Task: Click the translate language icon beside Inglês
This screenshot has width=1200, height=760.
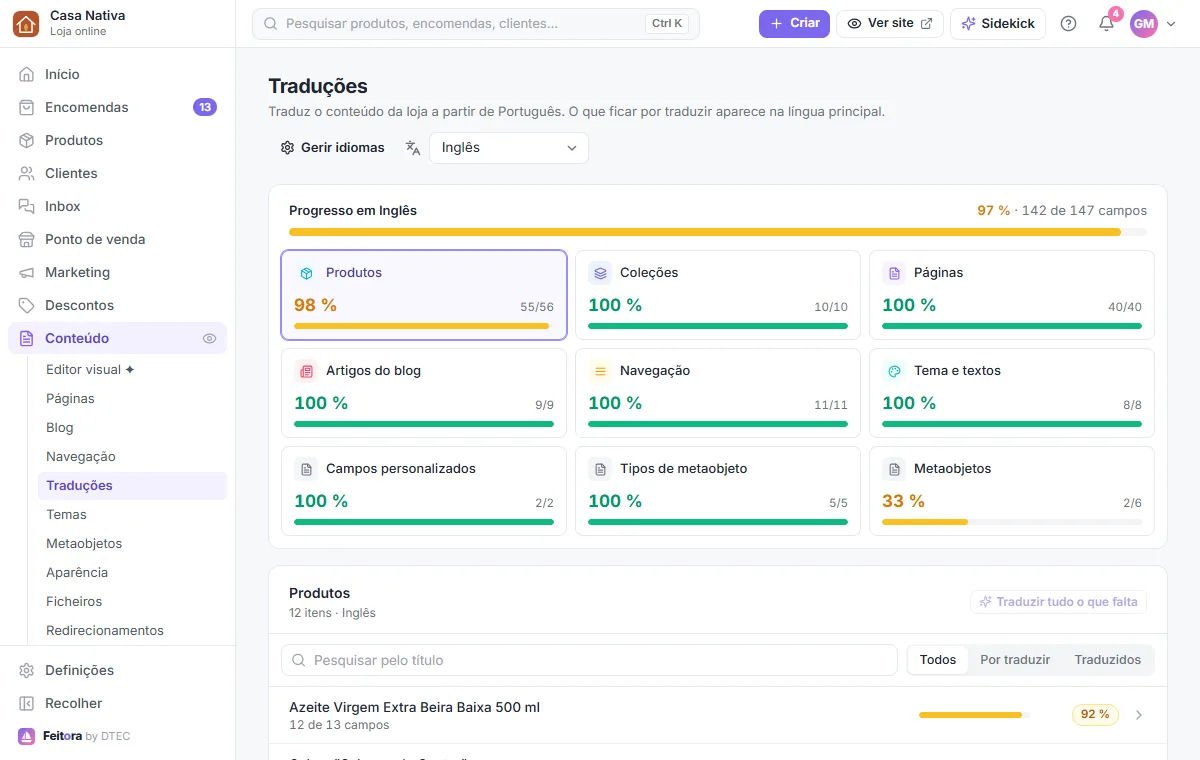Action: coord(413,148)
